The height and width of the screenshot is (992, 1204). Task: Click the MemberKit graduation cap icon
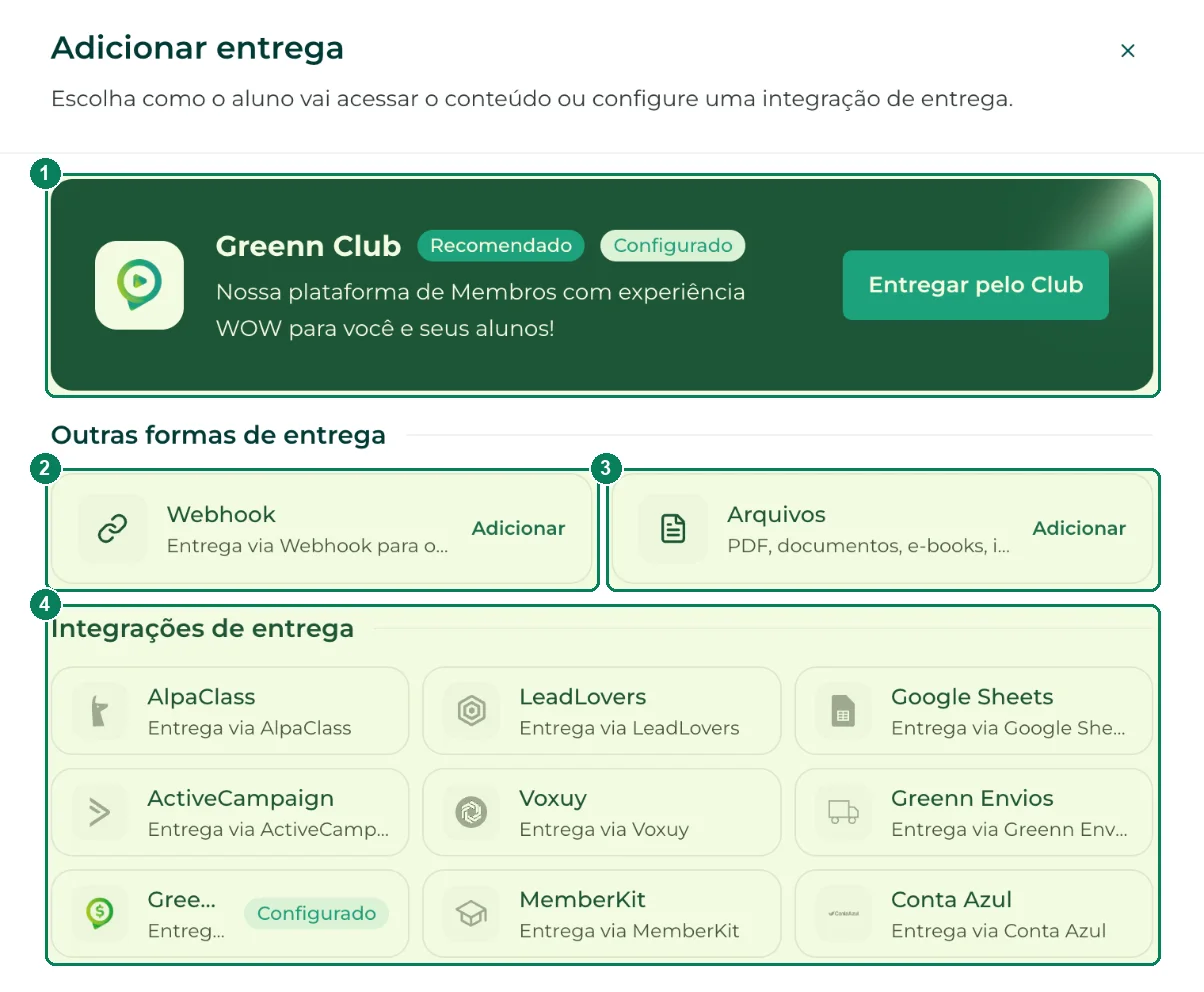(471, 914)
